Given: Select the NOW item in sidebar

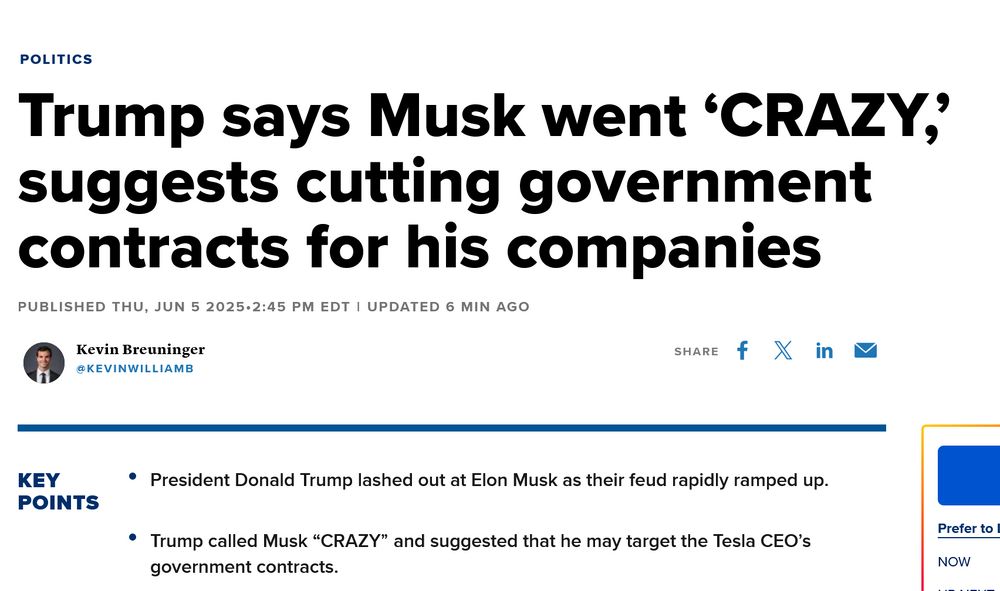Looking at the screenshot, I should click(x=954, y=562).
